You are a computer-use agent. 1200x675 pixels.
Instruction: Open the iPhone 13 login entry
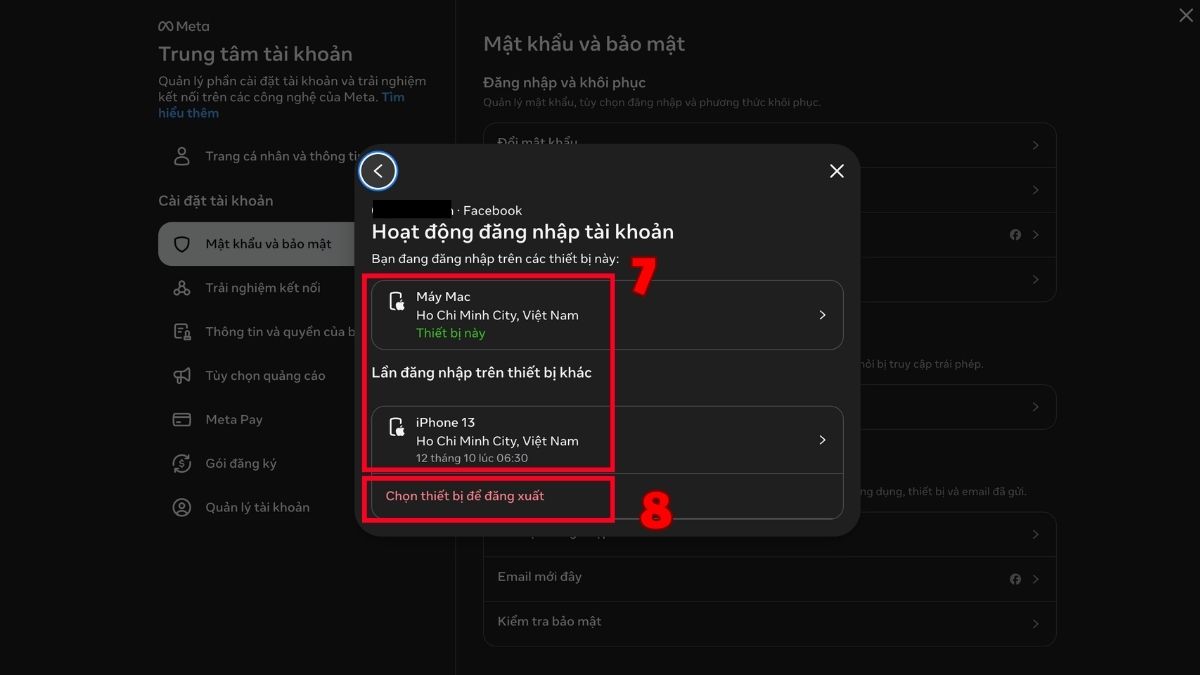point(607,440)
